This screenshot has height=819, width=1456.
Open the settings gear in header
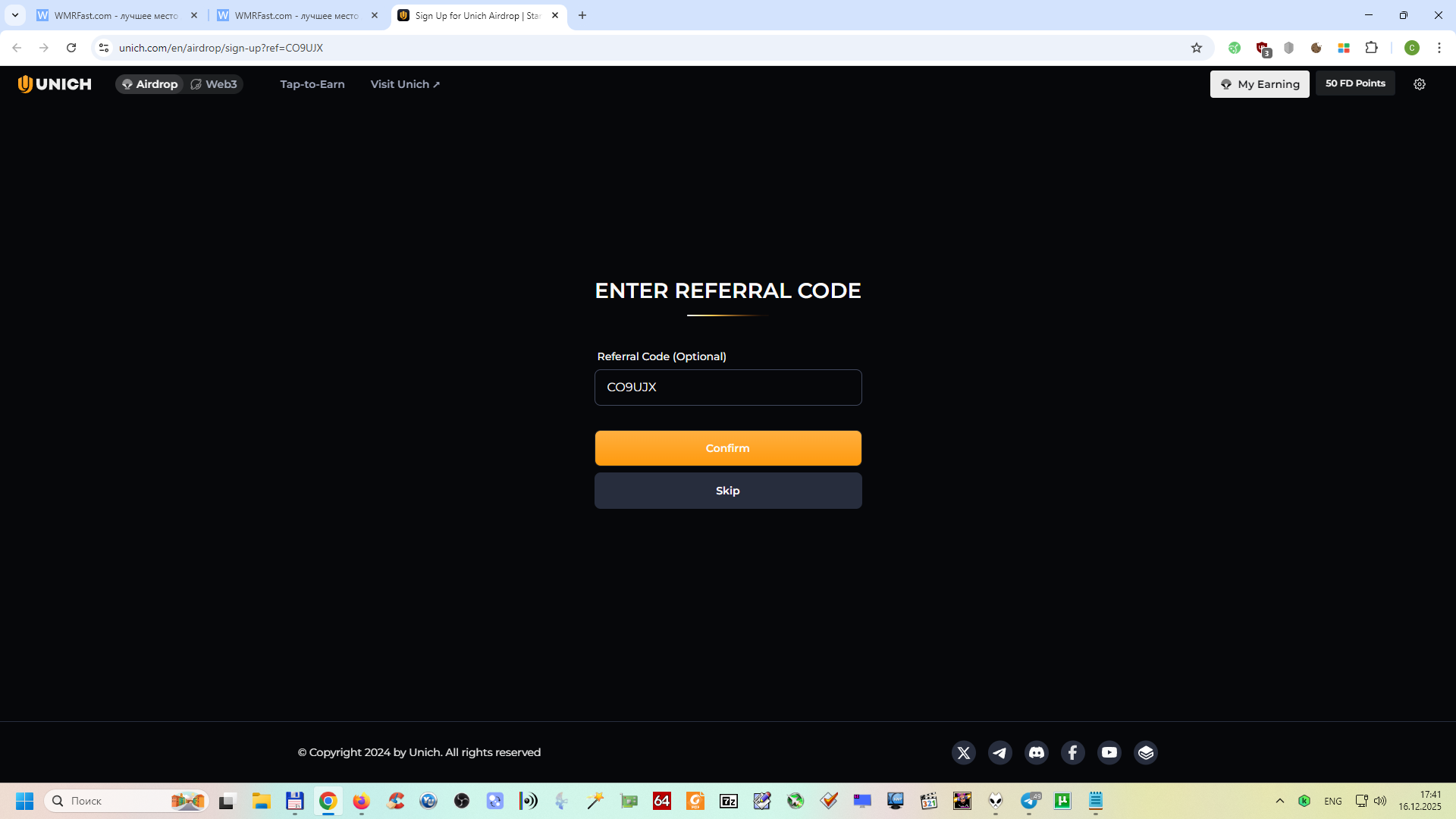click(x=1420, y=84)
